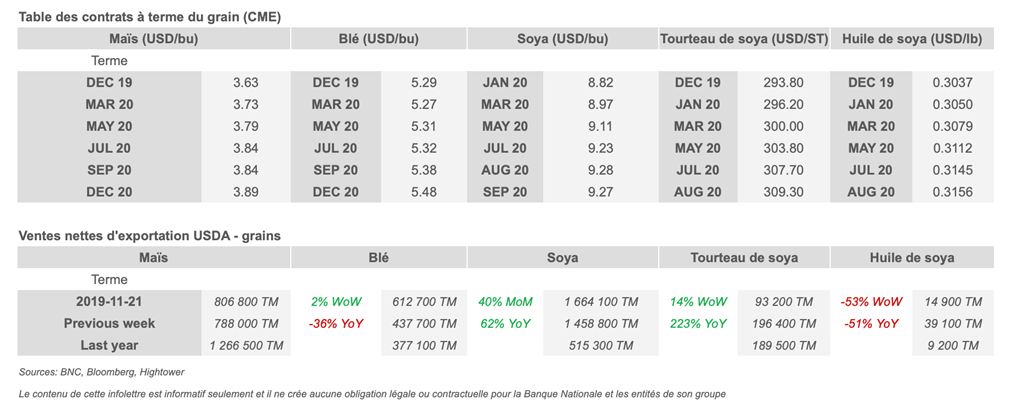Click the 223% YoY soybean meal change
This screenshot has width=1024, height=417.
(x=698, y=324)
